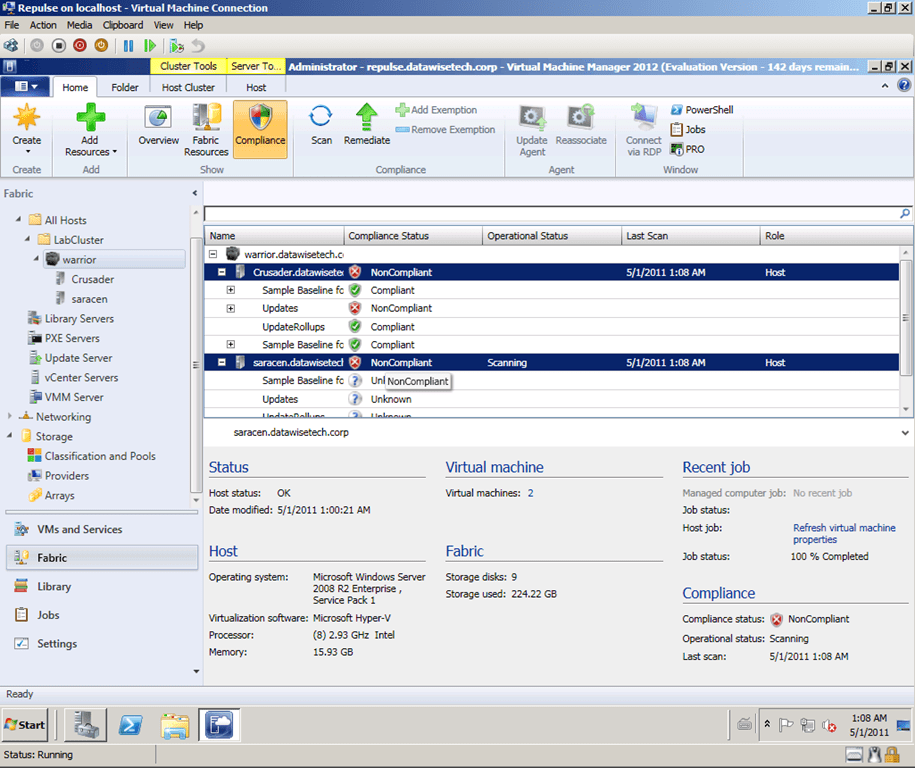Show Fabric Resources view
Viewport: 915px width, 768px height.
pos(206,129)
